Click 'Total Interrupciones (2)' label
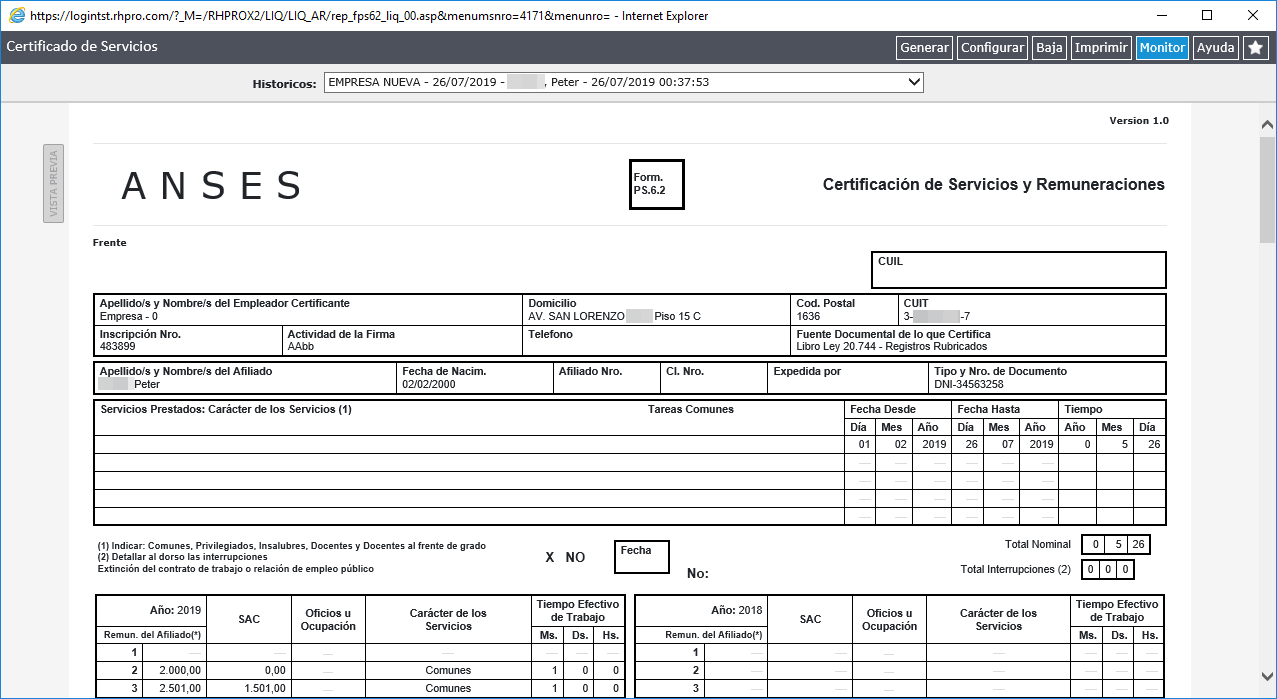The image size is (1277, 699). click(1016, 569)
